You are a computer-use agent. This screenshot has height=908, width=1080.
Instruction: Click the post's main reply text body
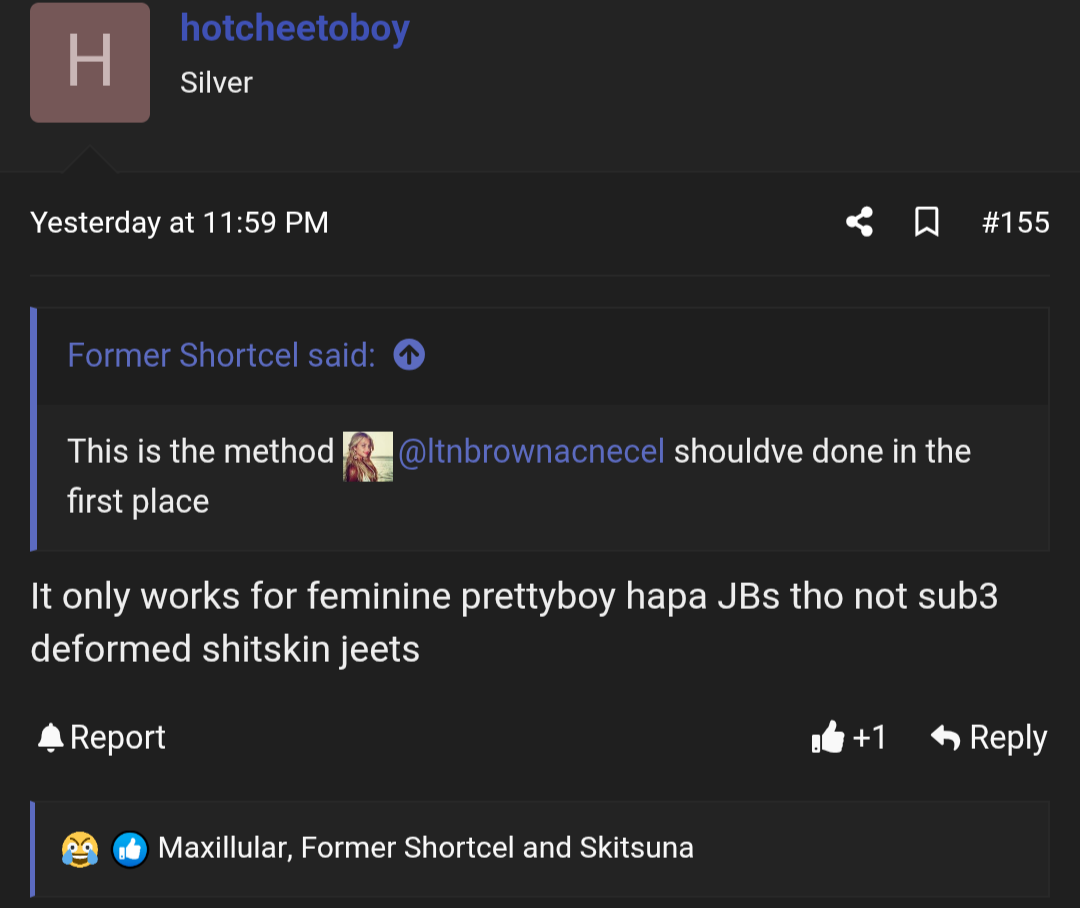tap(514, 622)
